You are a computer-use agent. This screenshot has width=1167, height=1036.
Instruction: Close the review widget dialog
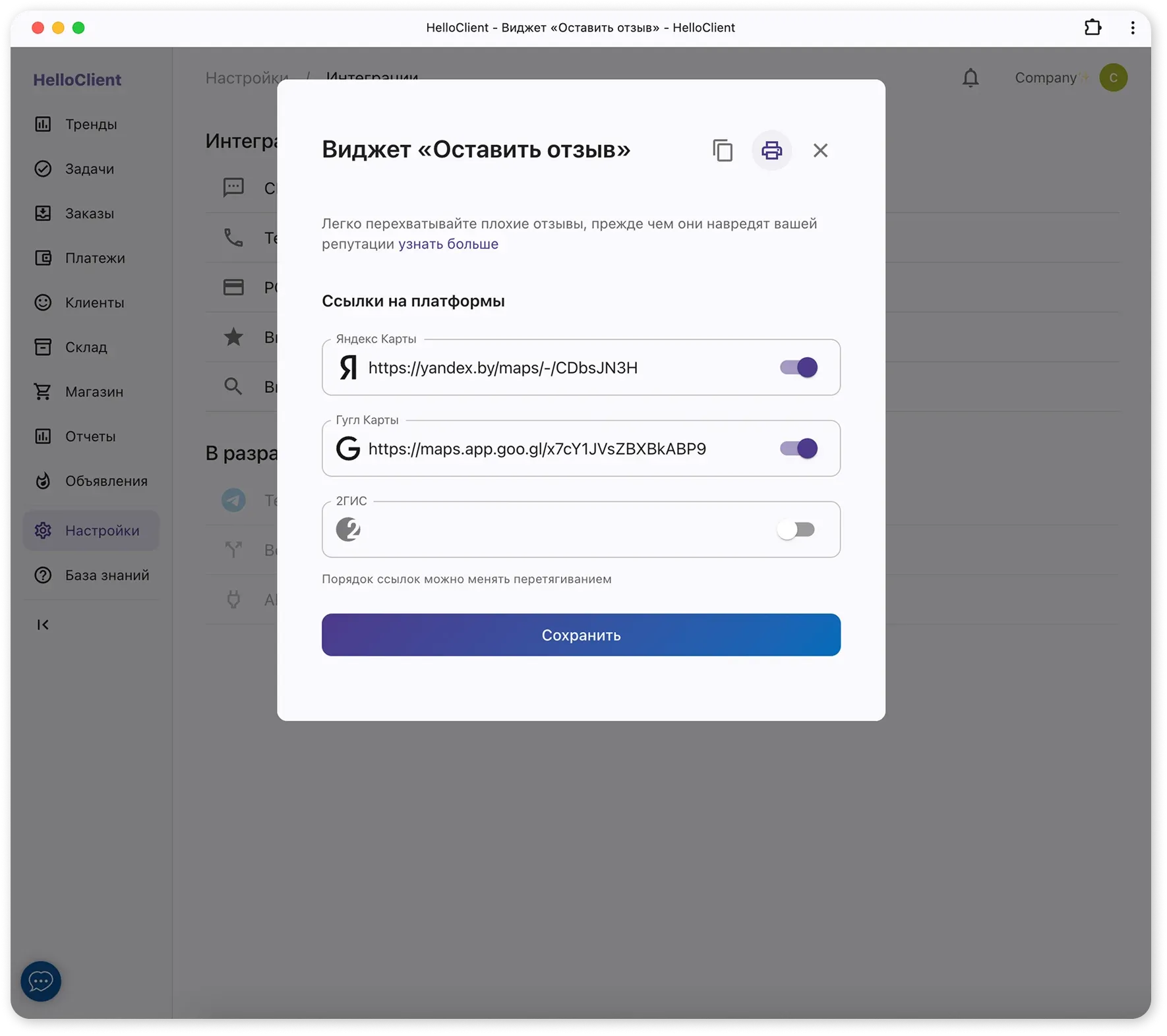(820, 150)
